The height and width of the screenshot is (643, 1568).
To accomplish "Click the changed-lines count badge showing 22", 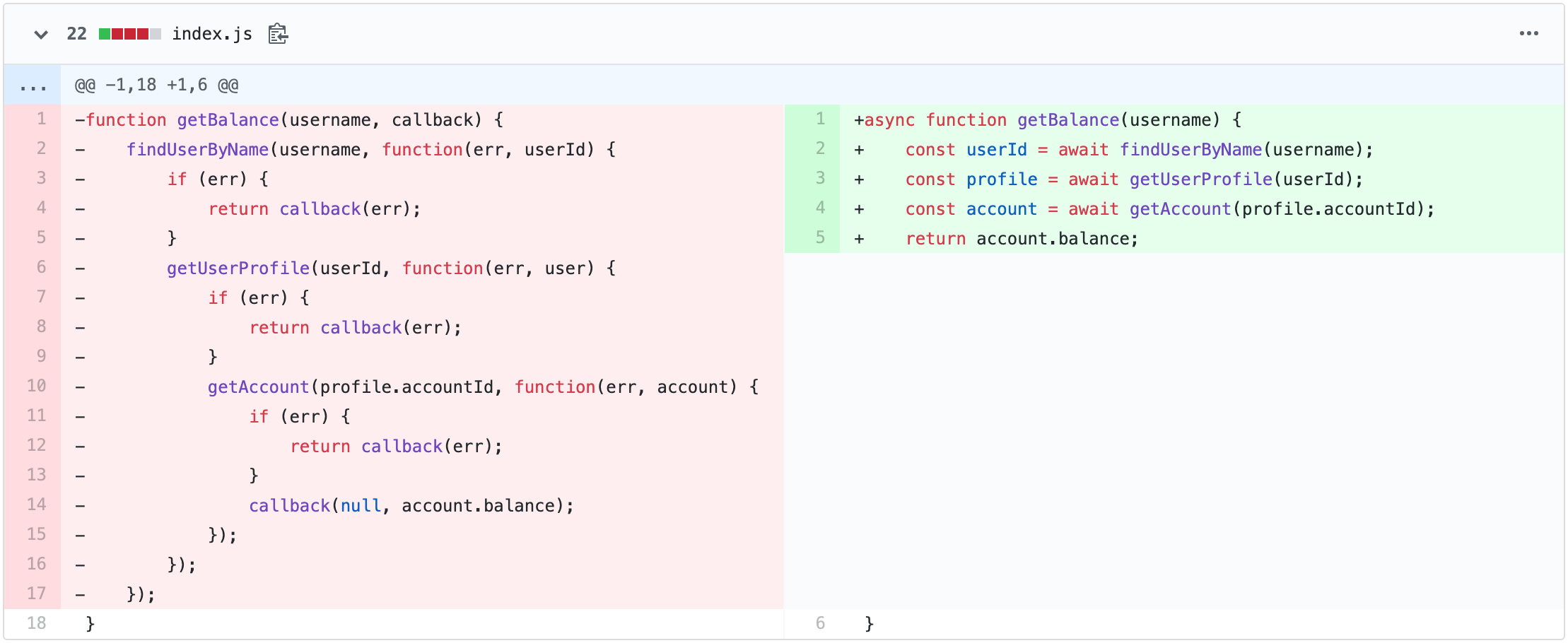I will tap(76, 33).
